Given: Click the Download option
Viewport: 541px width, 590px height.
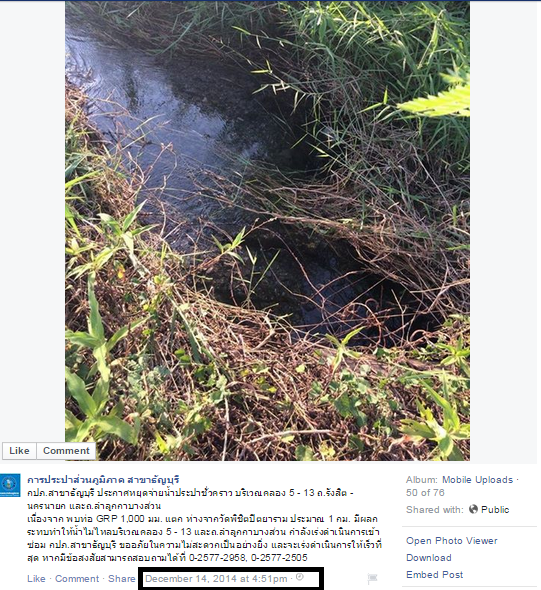Looking at the screenshot, I should pyautogui.click(x=429, y=558).
